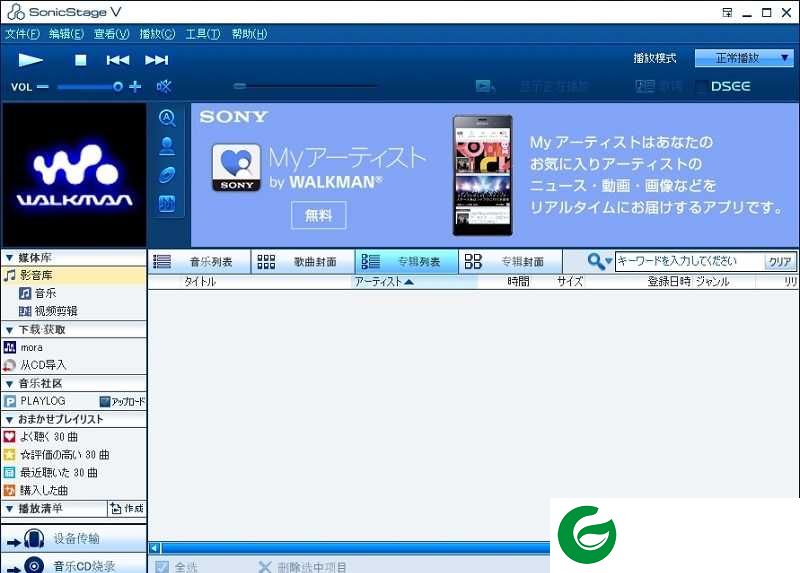Toggle the DSEE sound enhancement

point(730,86)
